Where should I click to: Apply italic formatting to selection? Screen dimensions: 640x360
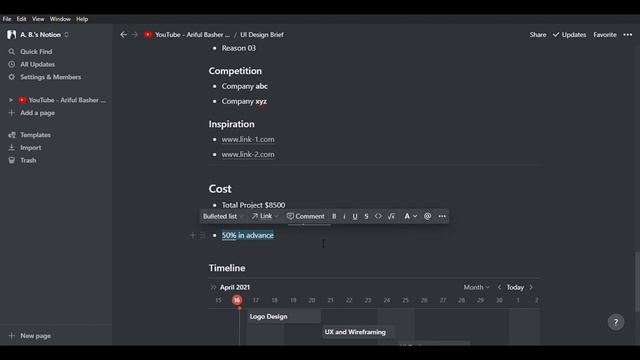pos(344,216)
